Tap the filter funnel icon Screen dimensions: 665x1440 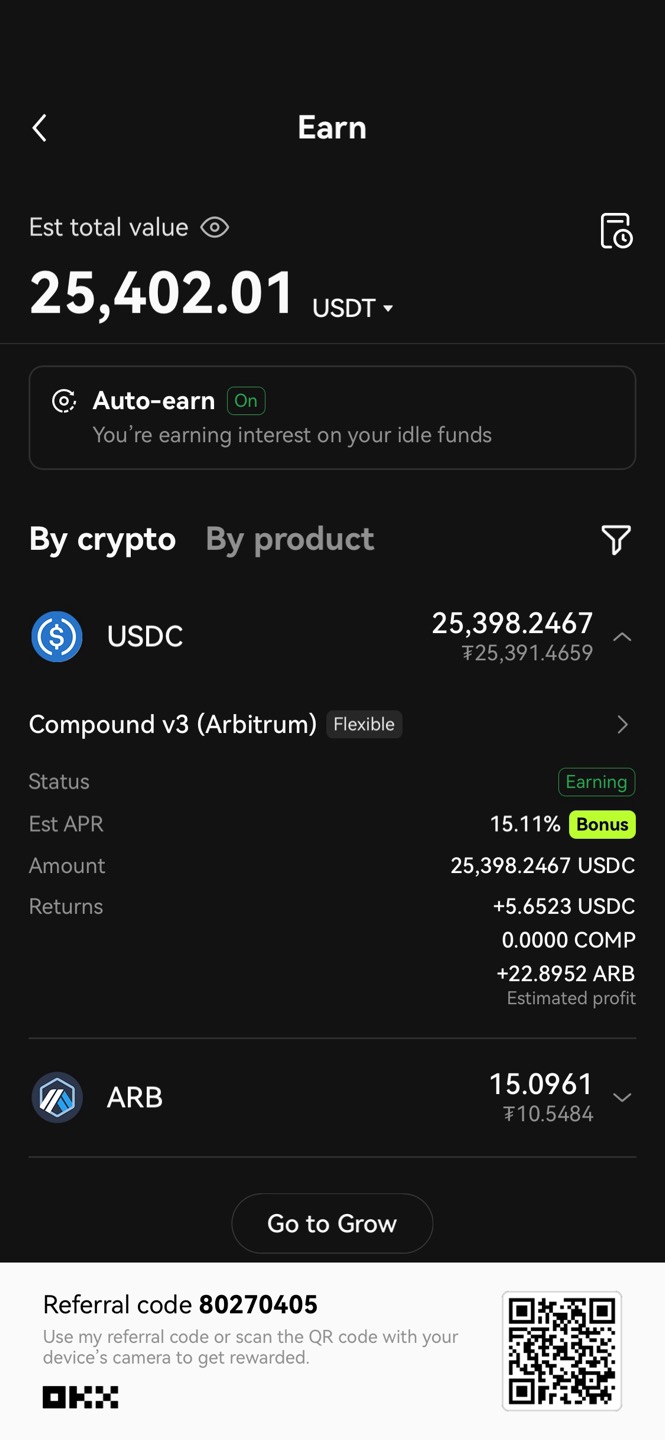[616, 540]
